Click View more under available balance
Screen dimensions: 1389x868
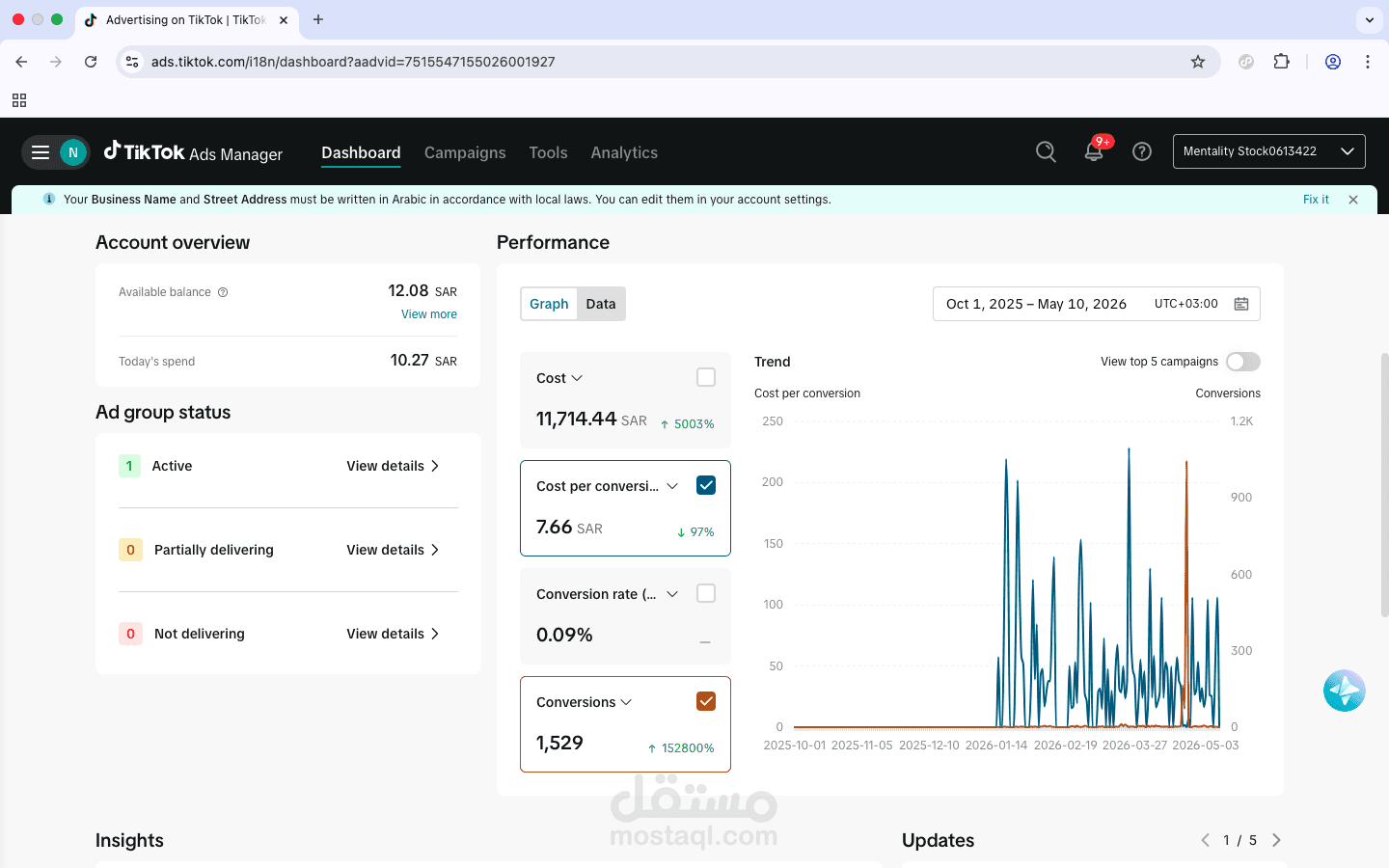pyautogui.click(x=429, y=314)
